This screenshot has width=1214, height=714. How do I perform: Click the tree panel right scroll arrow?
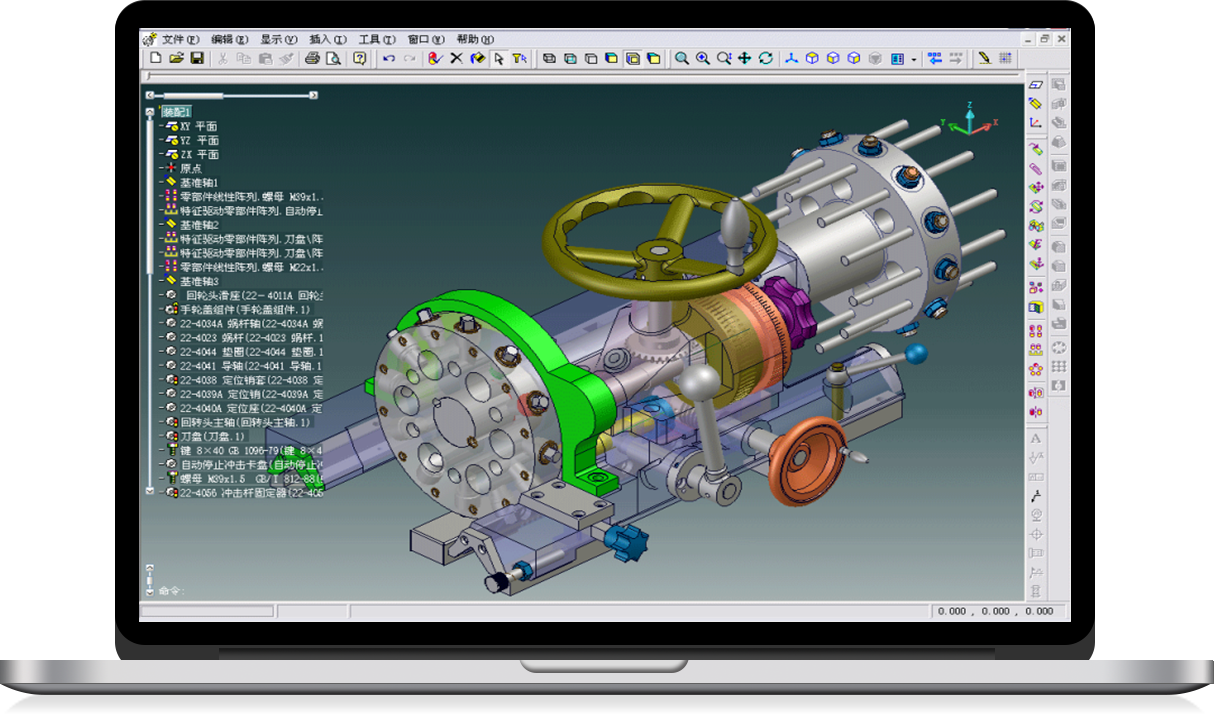click(x=313, y=96)
